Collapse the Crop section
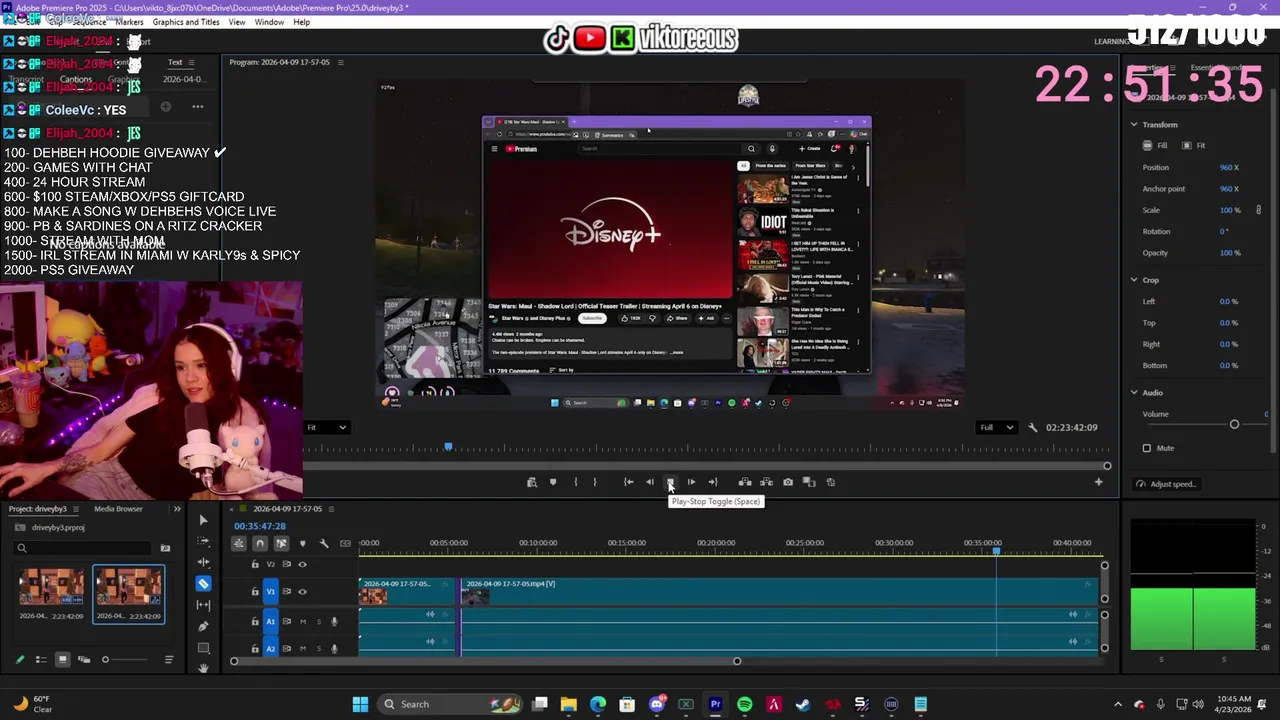This screenshot has width=1280, height=720. pos(1134,280)
